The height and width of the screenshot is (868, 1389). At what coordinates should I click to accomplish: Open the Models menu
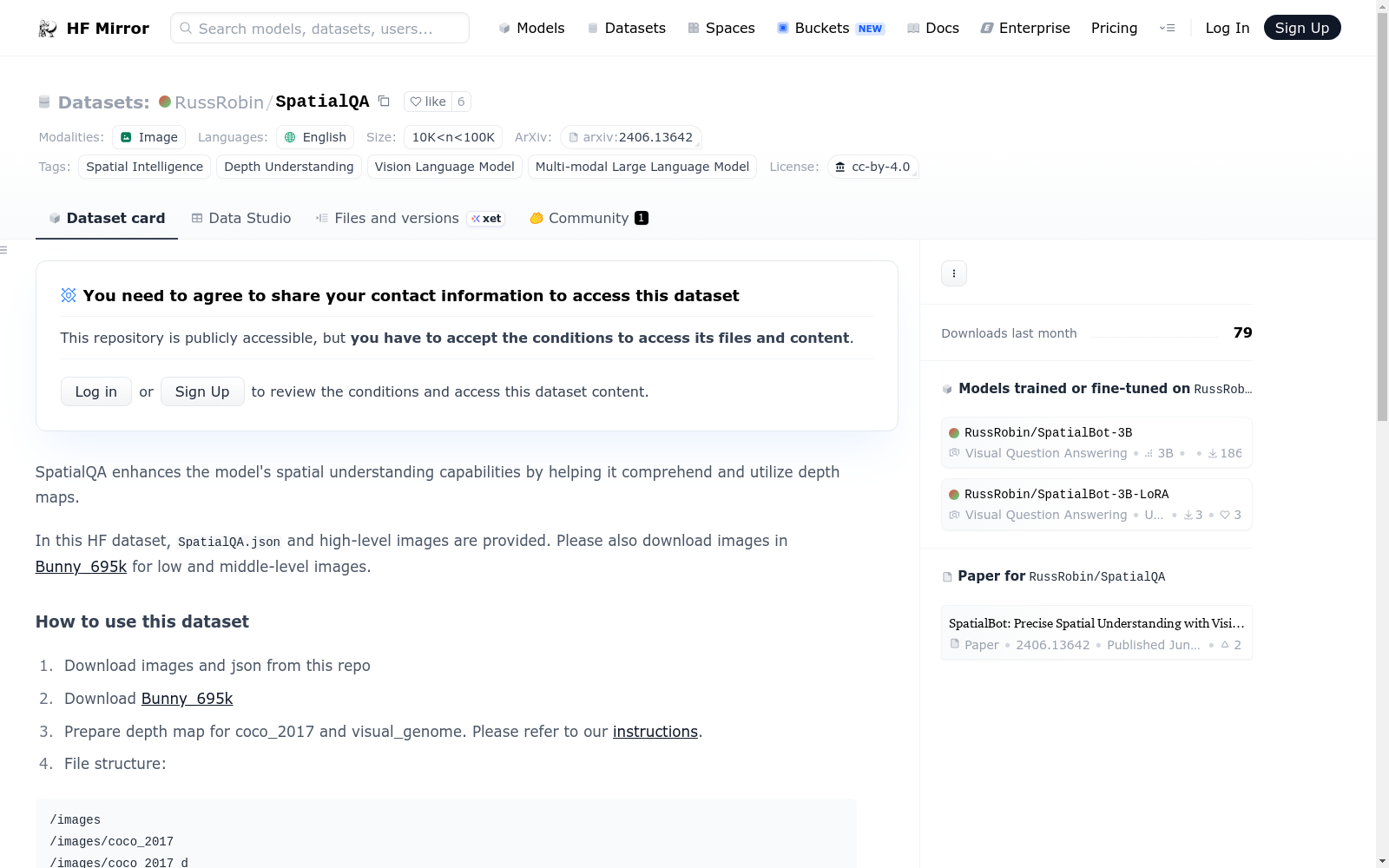[531, 28]
